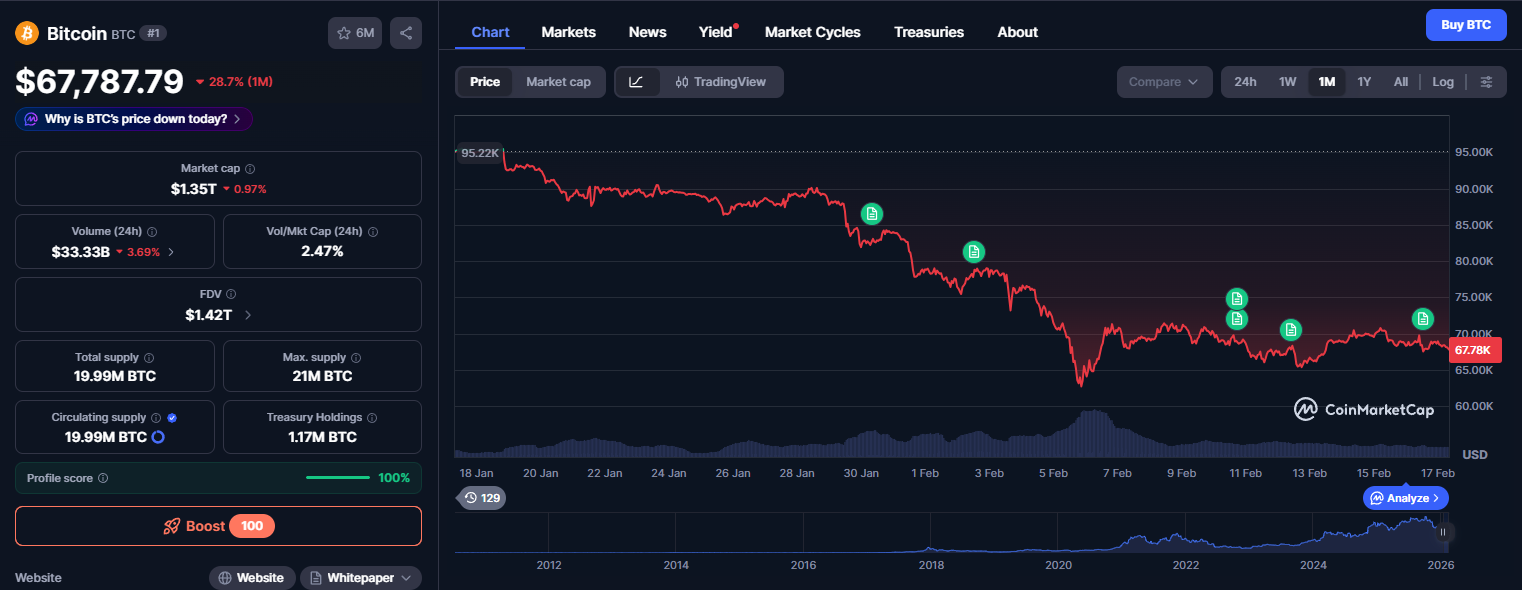Add Bitcoin to watchlist star button

click(355, 33)
